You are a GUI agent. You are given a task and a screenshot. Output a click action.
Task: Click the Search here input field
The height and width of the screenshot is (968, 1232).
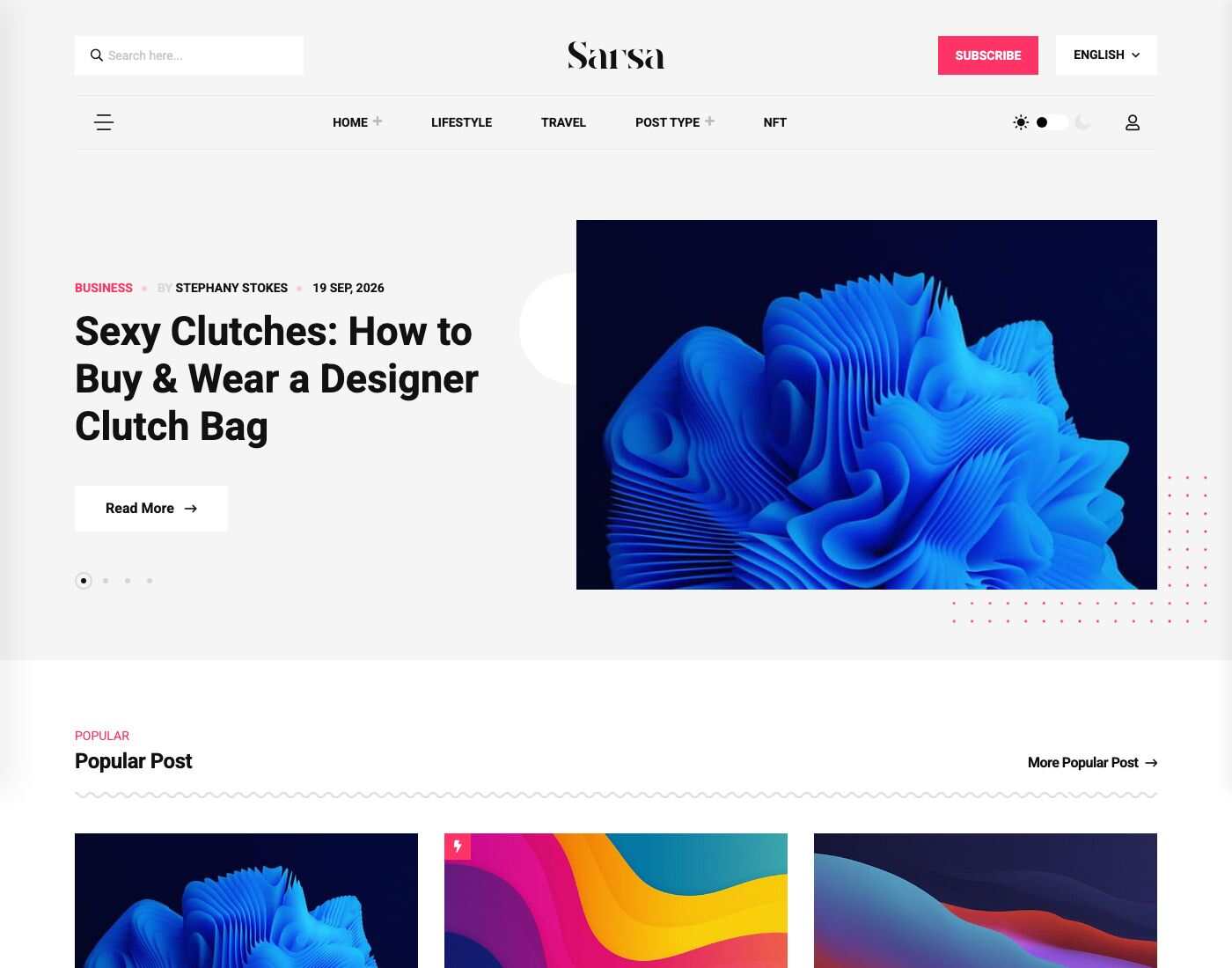(x=189, y=55)
